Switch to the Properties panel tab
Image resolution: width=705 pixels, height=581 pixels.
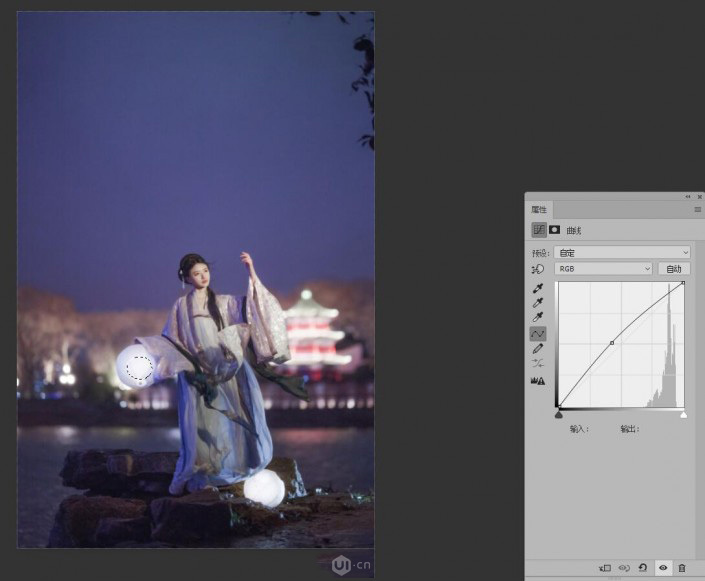pyautogui.click(x=539, y=210)
